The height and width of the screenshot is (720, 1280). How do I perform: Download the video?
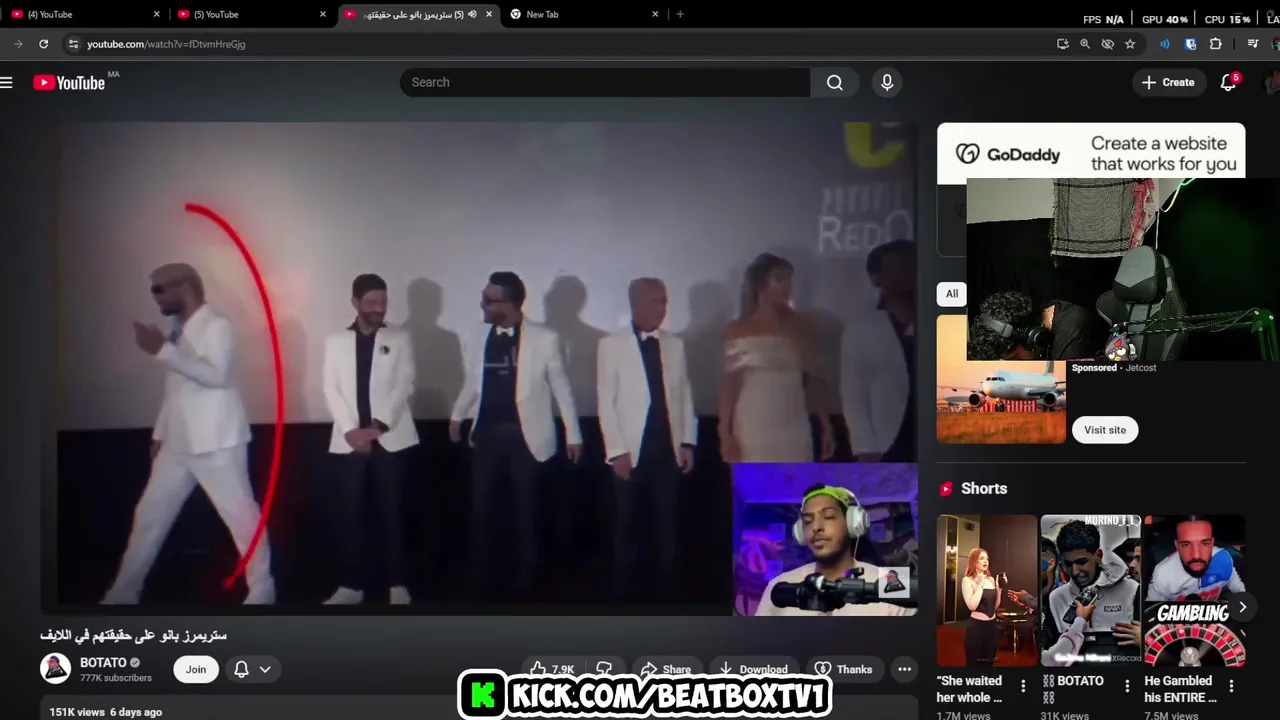click(x=753, y=669)
